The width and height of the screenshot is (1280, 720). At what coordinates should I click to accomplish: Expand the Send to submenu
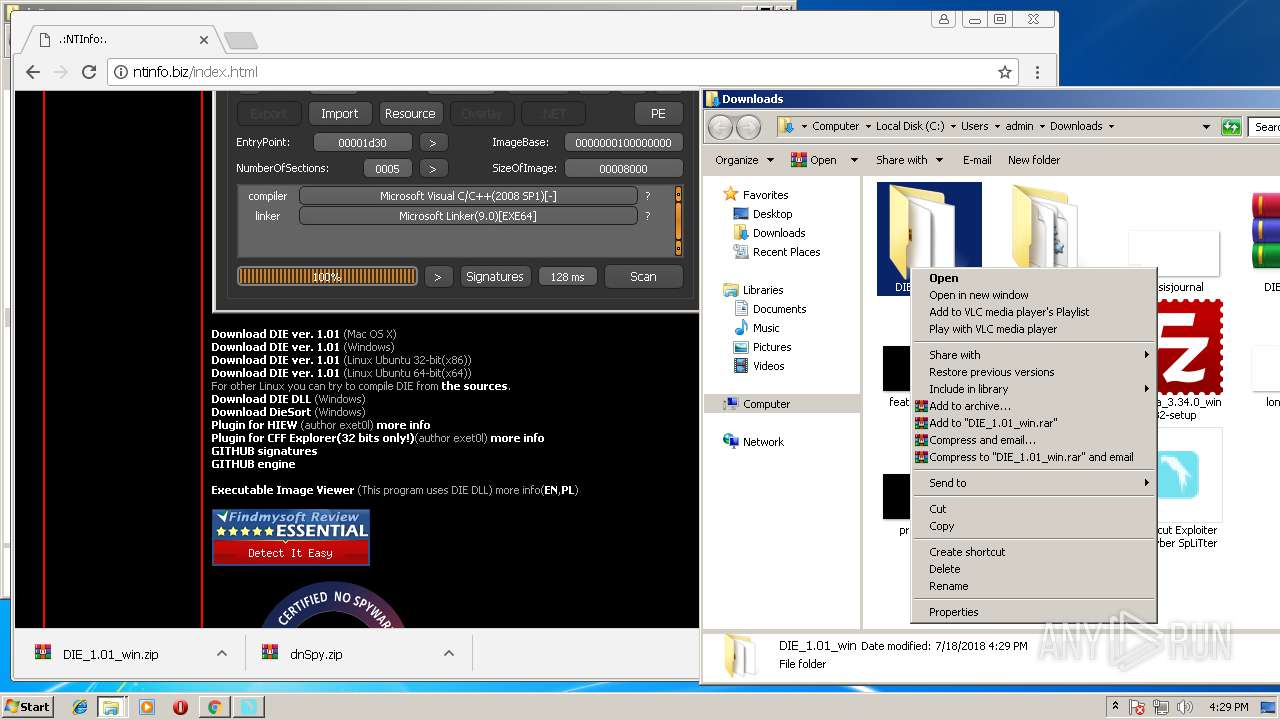1034,483
